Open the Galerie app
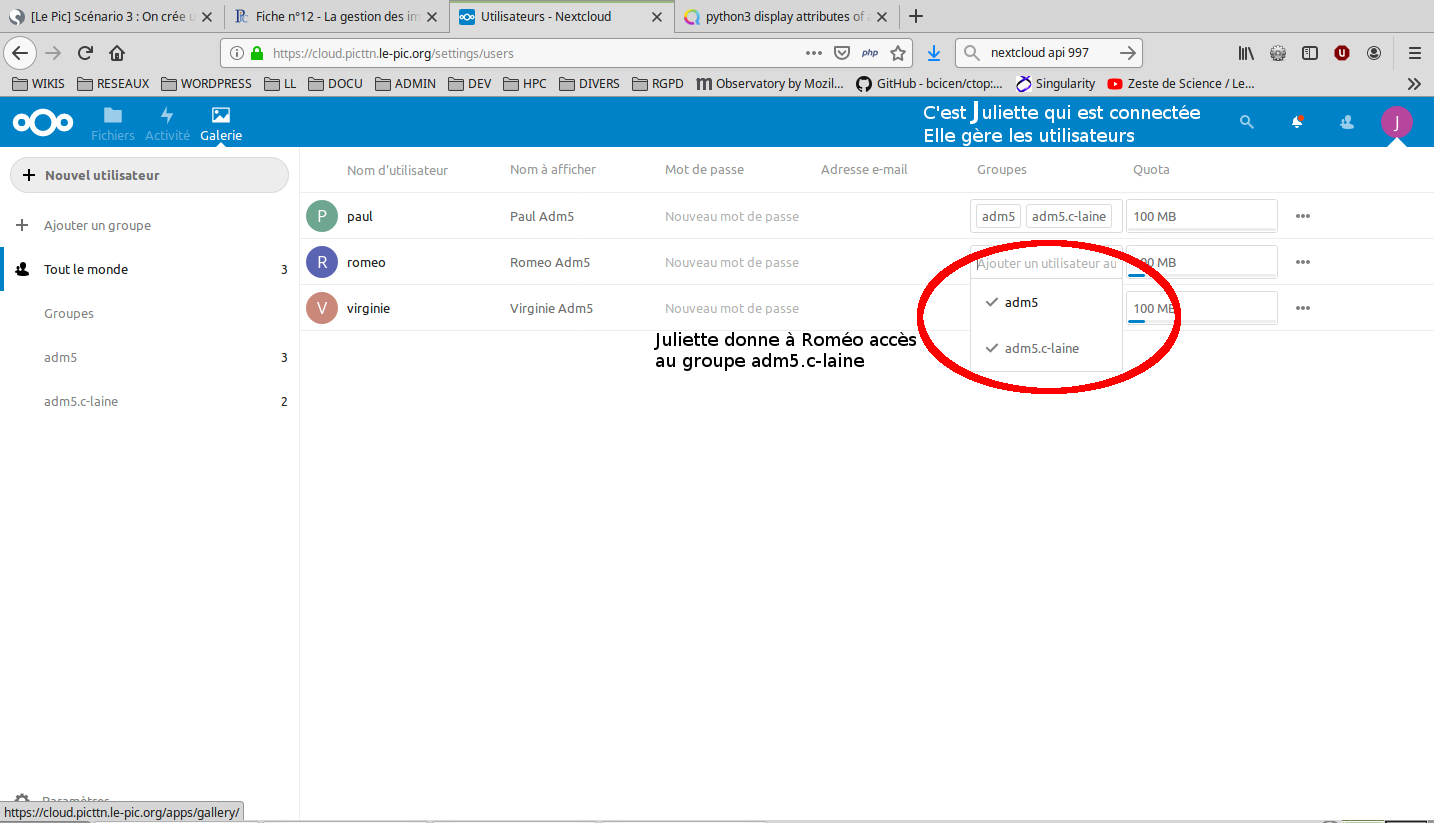1434x823 pixels. coord(221,123)
